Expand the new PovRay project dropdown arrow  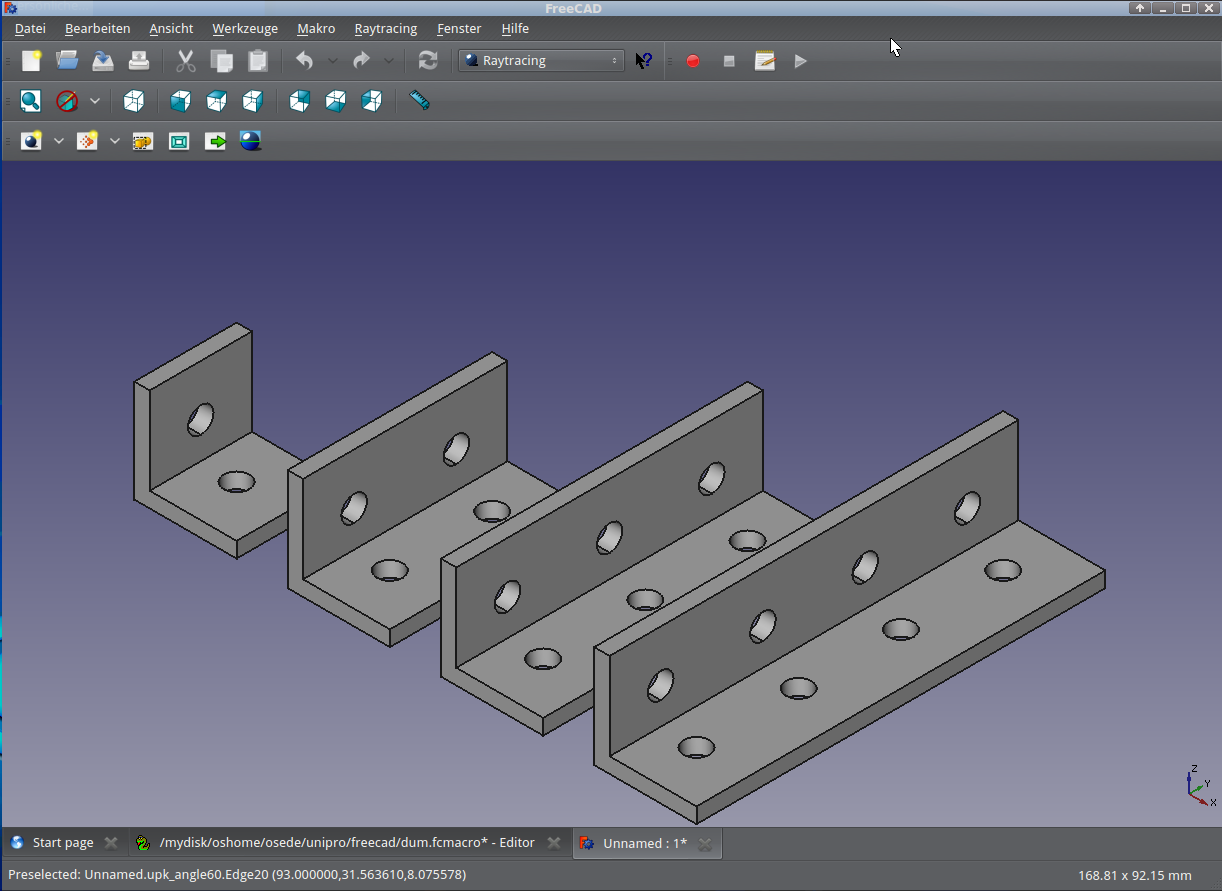59,141
